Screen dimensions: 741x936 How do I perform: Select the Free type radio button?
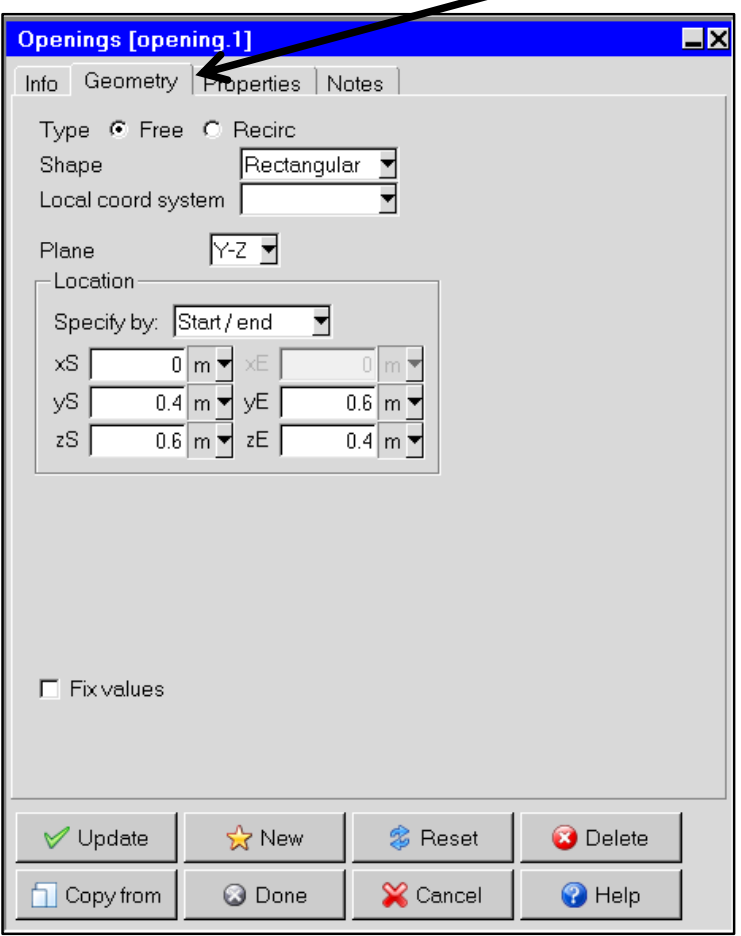118,130
